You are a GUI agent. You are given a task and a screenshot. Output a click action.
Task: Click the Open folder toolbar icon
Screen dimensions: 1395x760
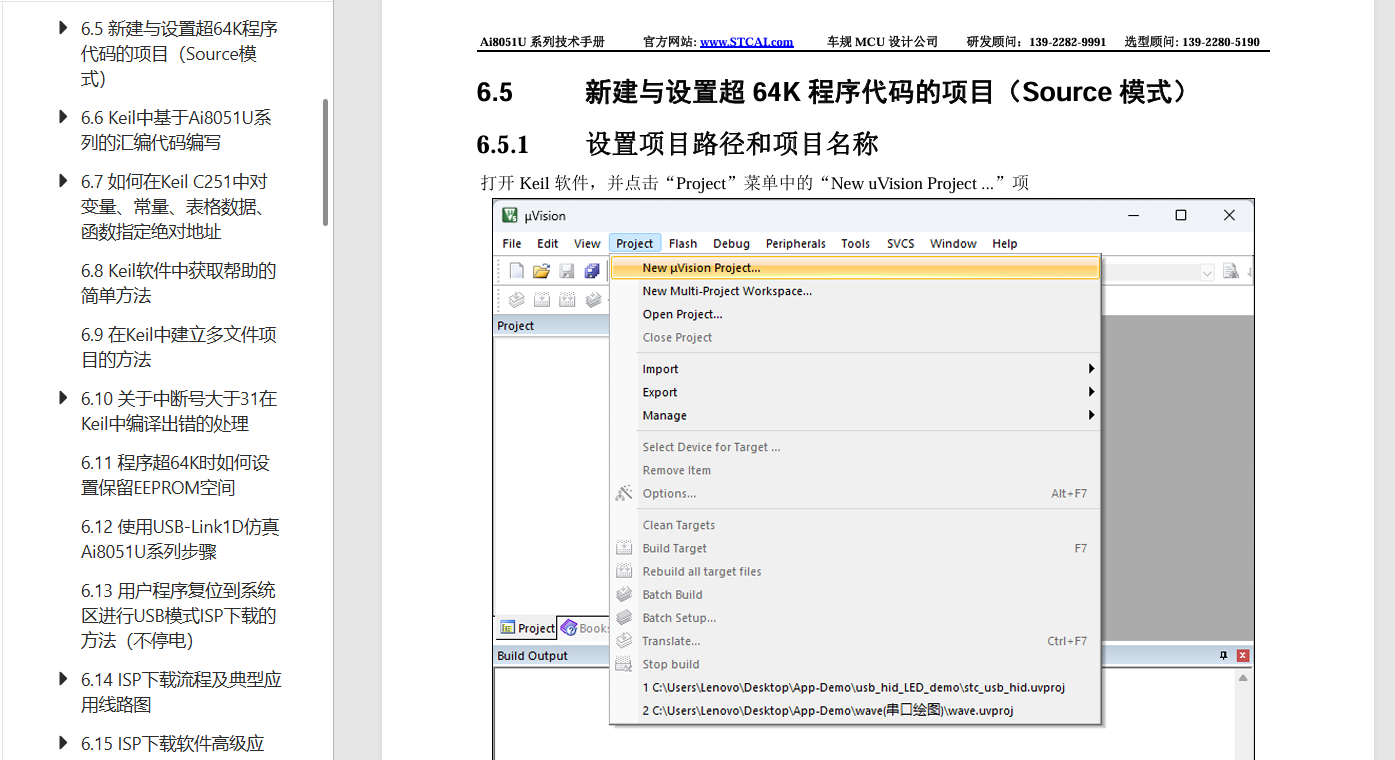[541, 271]
